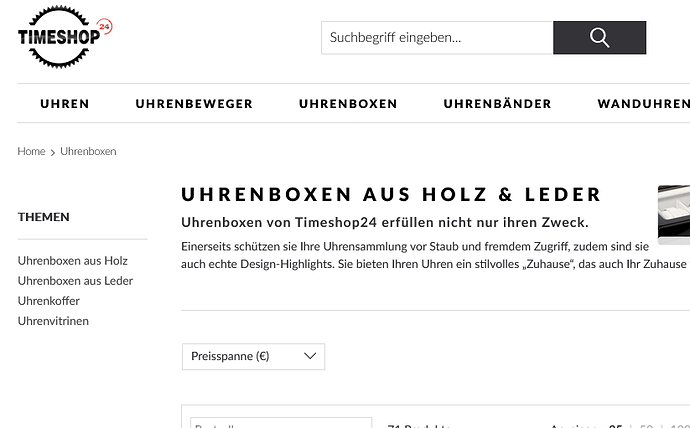This screenshot has width=690, height=428.
Task: Open Uhrenboxen aus Leder topic
Action: 75,281
